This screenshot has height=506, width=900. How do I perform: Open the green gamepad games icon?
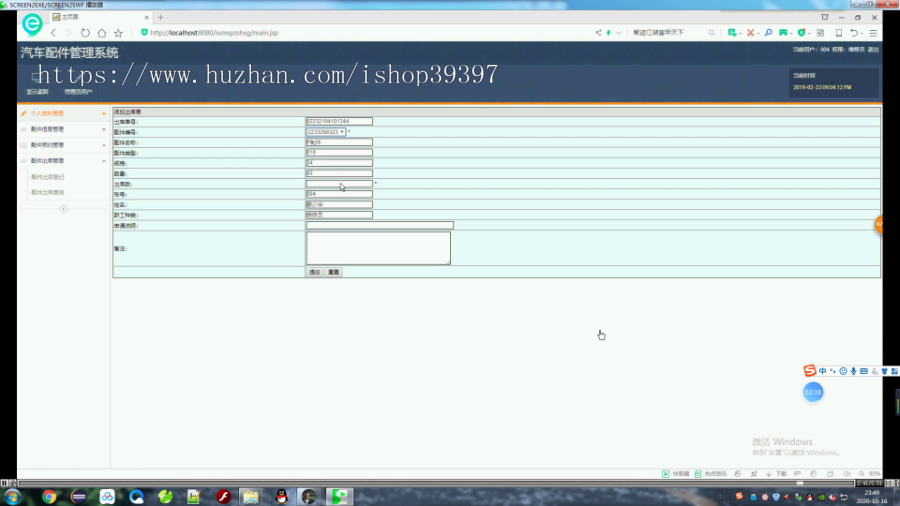[783, 33]
